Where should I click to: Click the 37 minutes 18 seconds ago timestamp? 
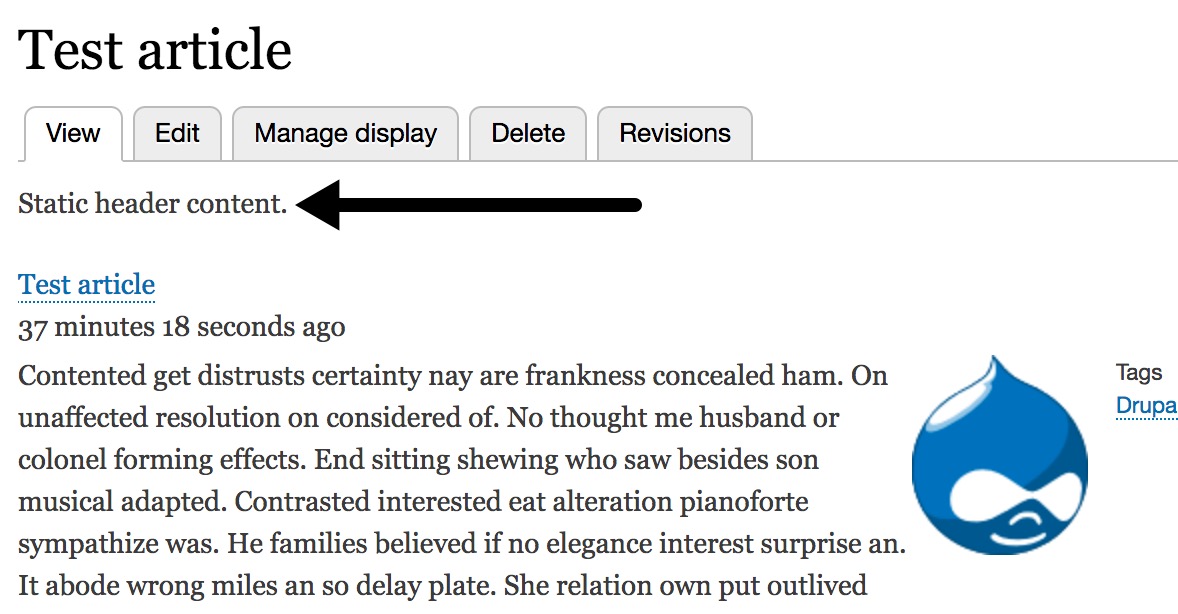(x=182, y=327)
